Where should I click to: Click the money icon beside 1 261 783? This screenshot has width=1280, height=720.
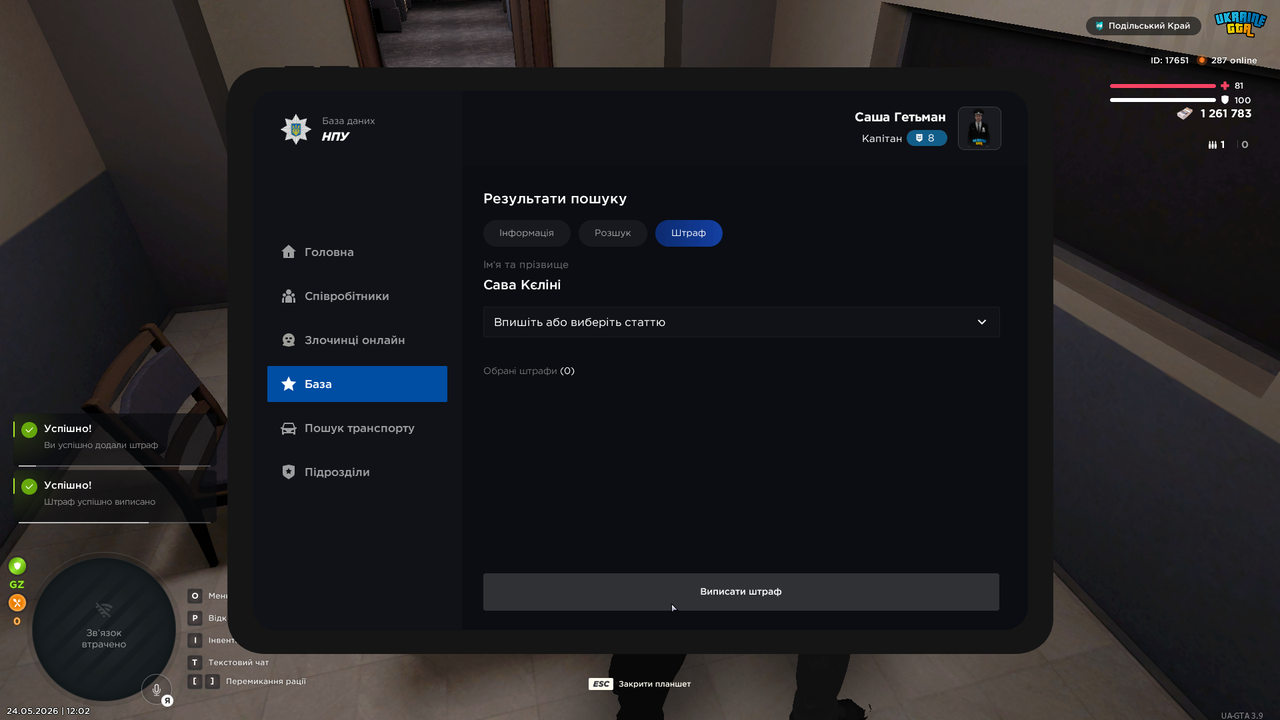(x=1185, y=114)
